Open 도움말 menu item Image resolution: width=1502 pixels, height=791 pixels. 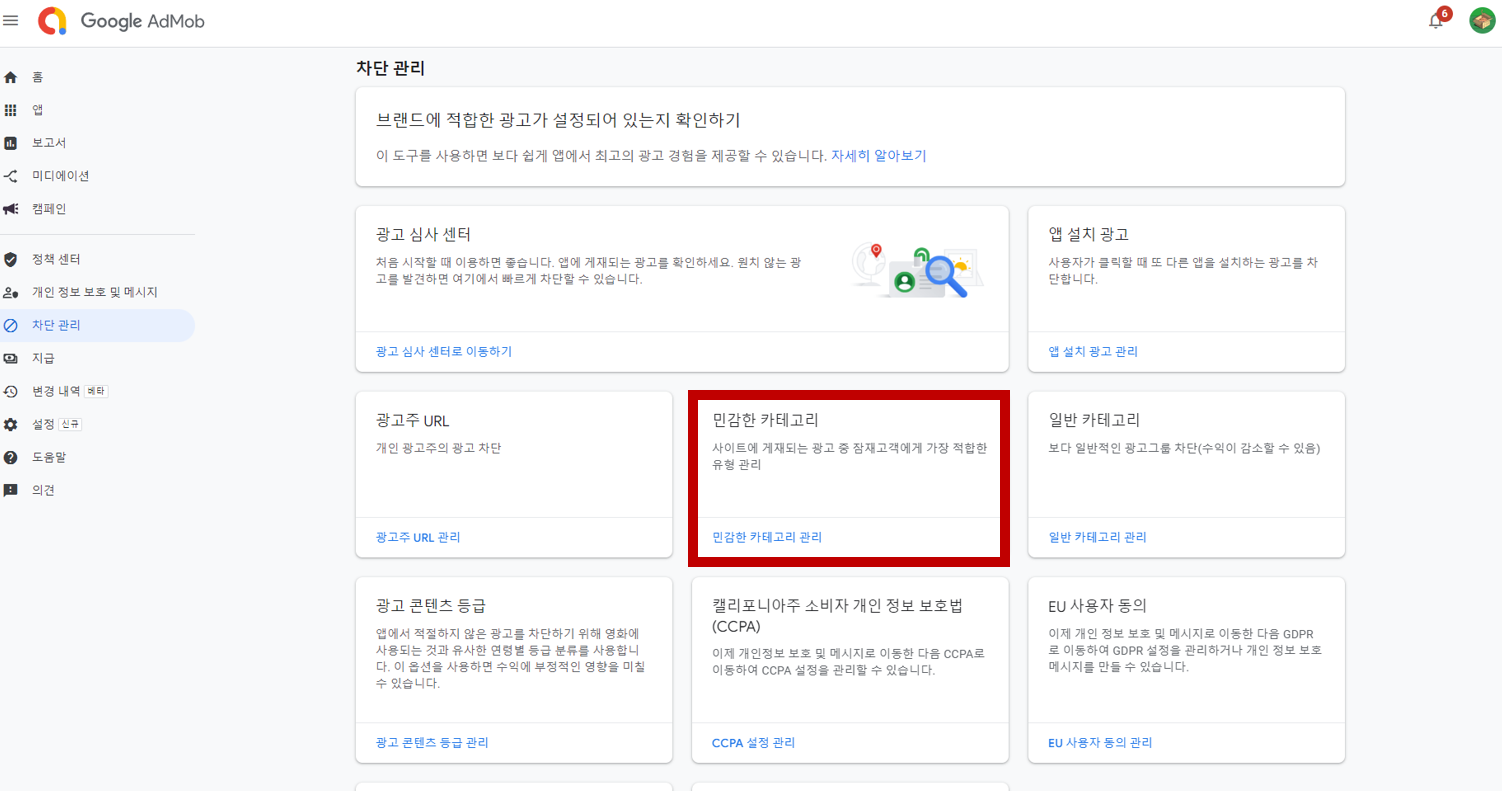click(x=49, y=457)
